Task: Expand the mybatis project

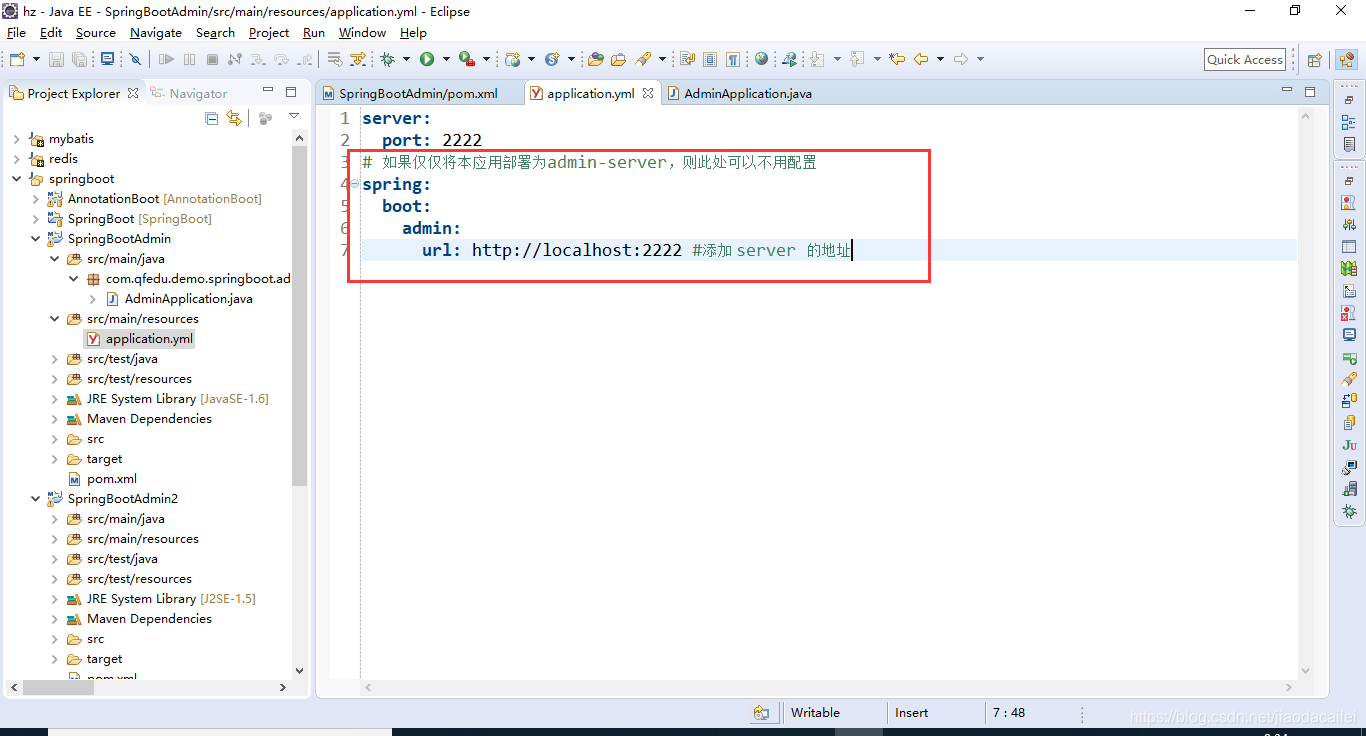Action: (x=16, y=139)
